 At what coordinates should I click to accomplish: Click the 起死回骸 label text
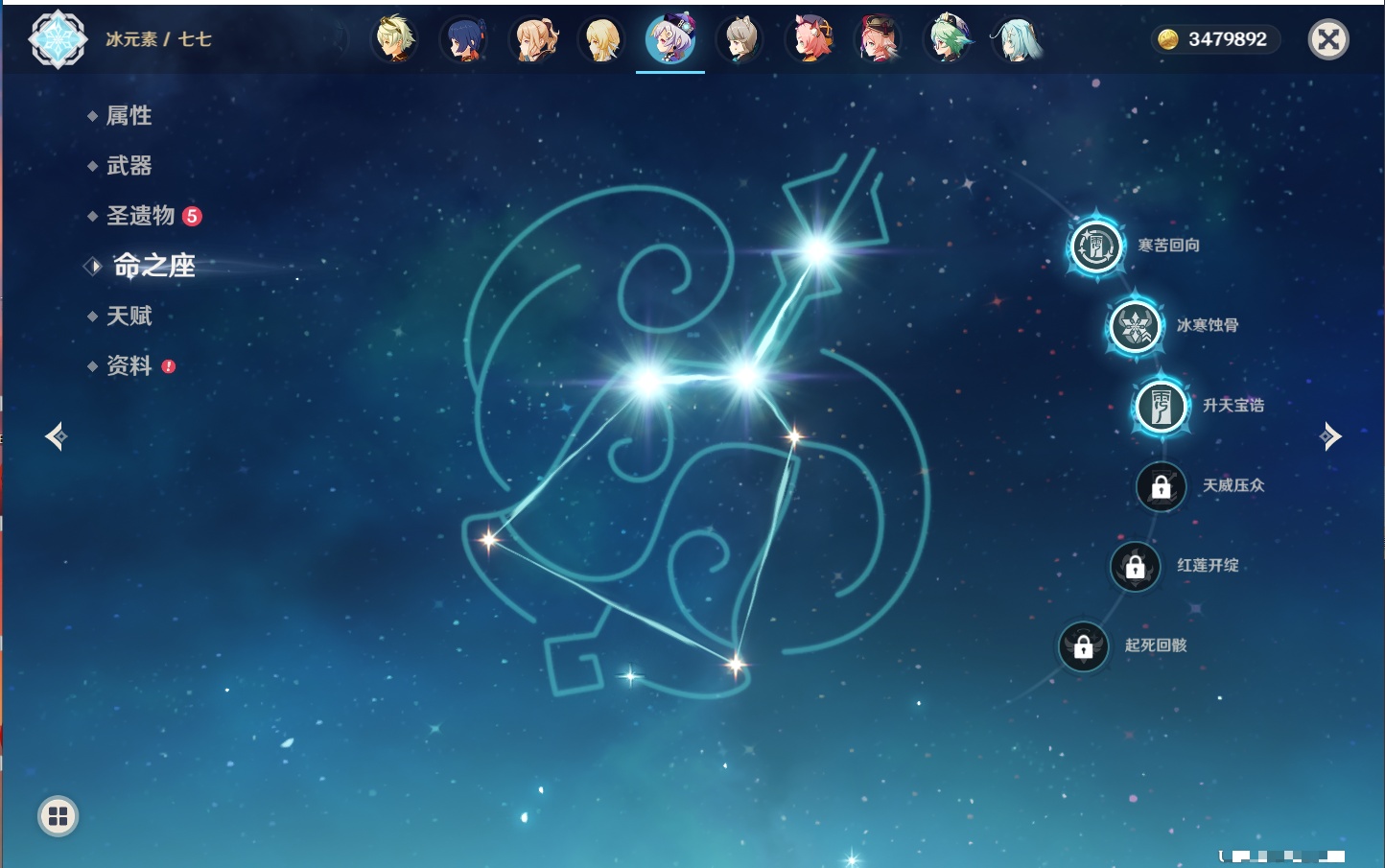(x=1156, y=645)
